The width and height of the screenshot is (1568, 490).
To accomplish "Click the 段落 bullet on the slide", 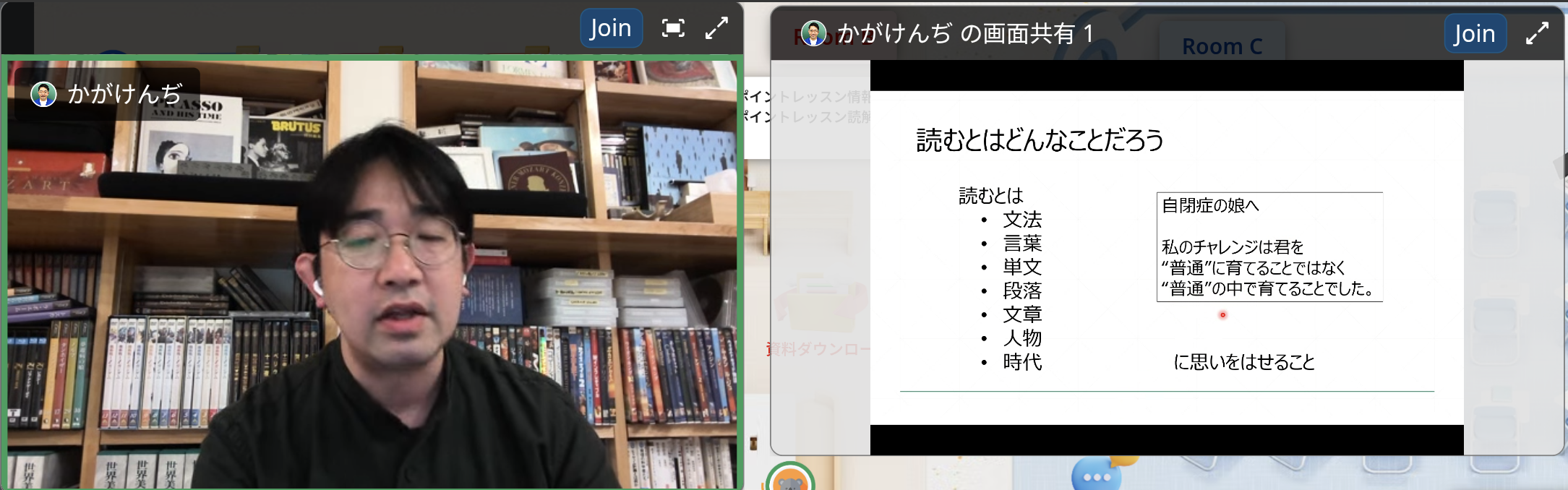I will point(1022,291).
